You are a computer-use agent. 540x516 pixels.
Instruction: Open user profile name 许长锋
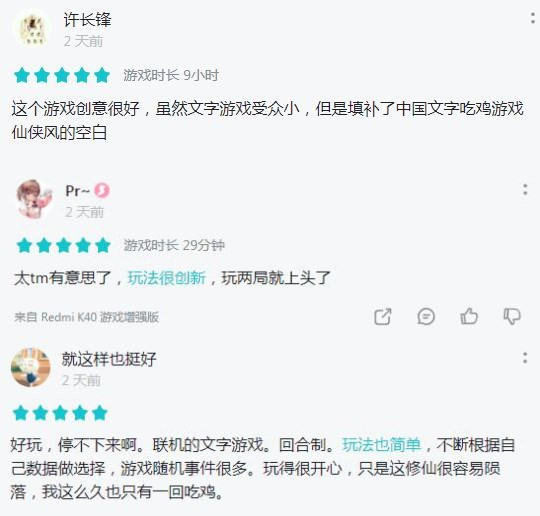click(87, 19)
